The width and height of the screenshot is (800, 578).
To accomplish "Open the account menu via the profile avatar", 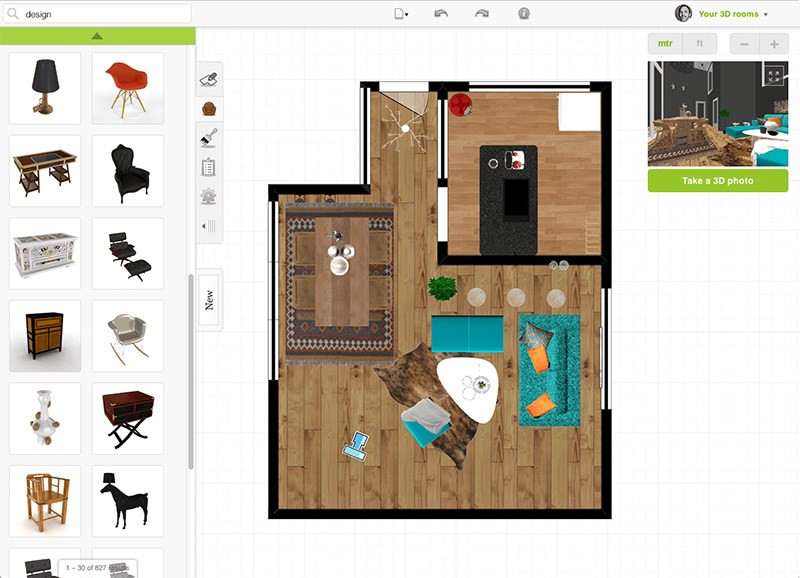I will 683,13.
